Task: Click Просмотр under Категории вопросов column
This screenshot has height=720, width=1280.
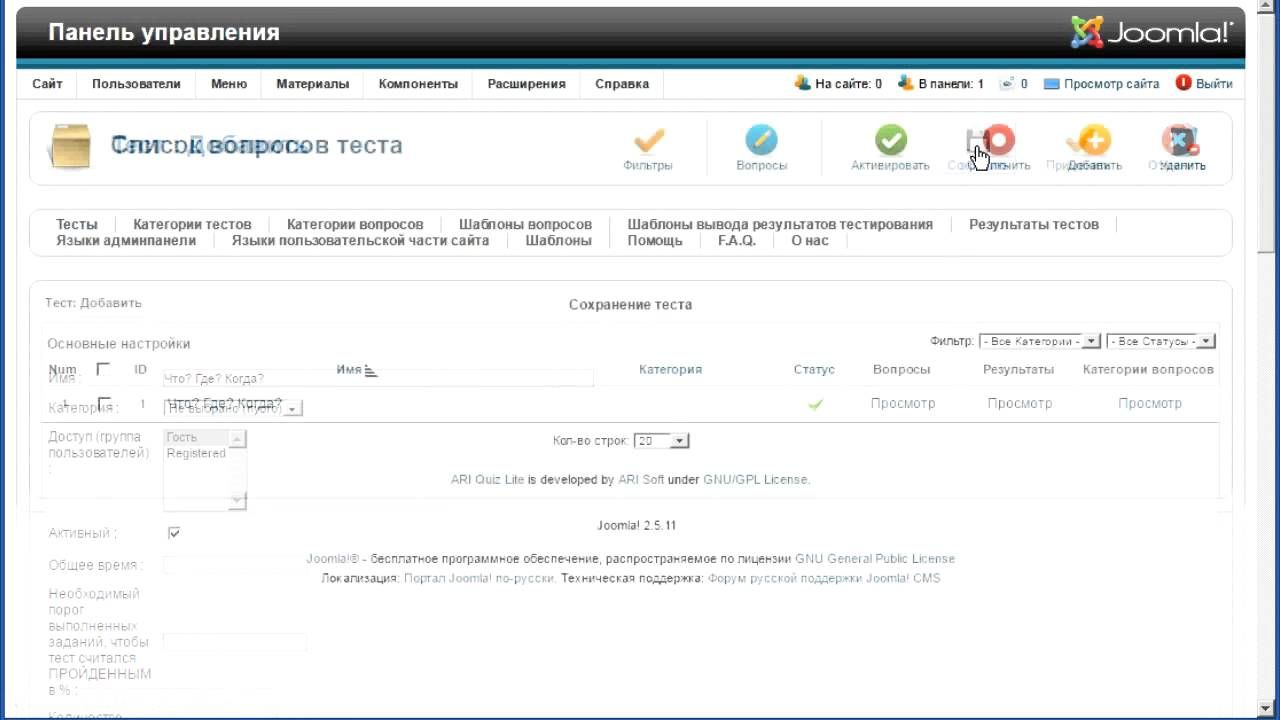Action: pos(1150,403)
